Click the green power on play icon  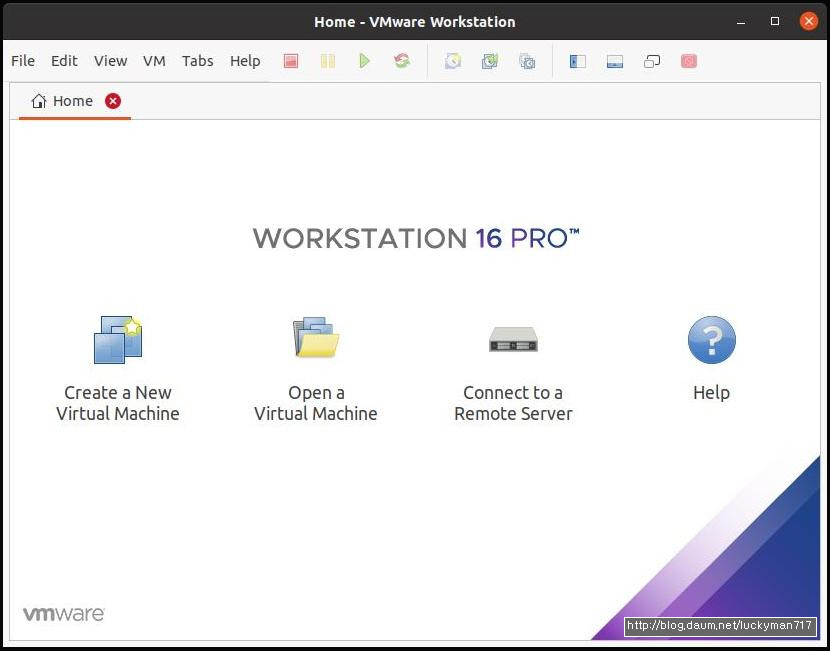(364, 61)
